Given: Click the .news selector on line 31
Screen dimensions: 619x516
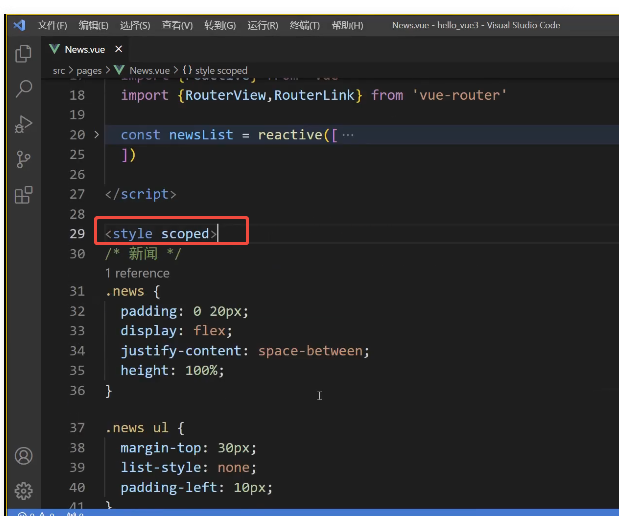Looking at the screenshot, I should pos(124,291).
